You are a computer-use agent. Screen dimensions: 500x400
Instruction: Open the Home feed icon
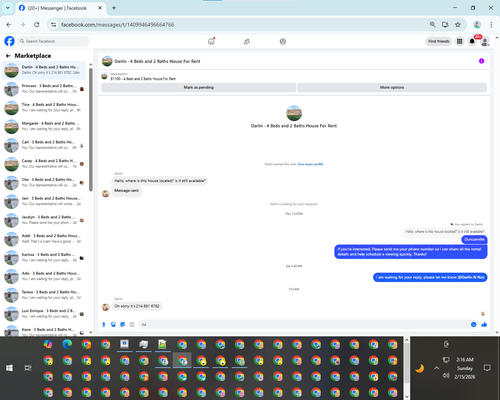click(x=211, y=41)
